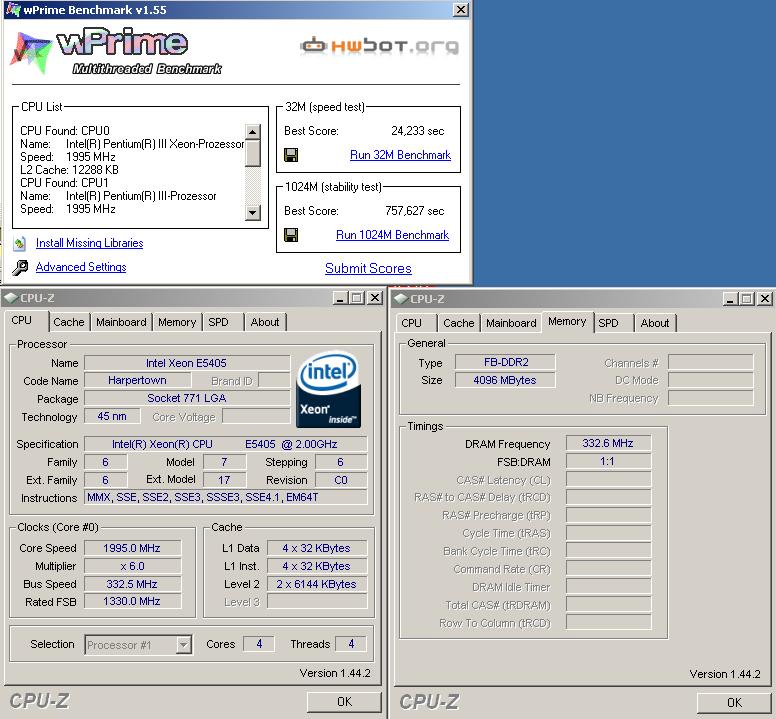The width and height of the screenshot is (776, 719).
Task: Close the wPrime Benchmark window
Action: pos(461,9)
